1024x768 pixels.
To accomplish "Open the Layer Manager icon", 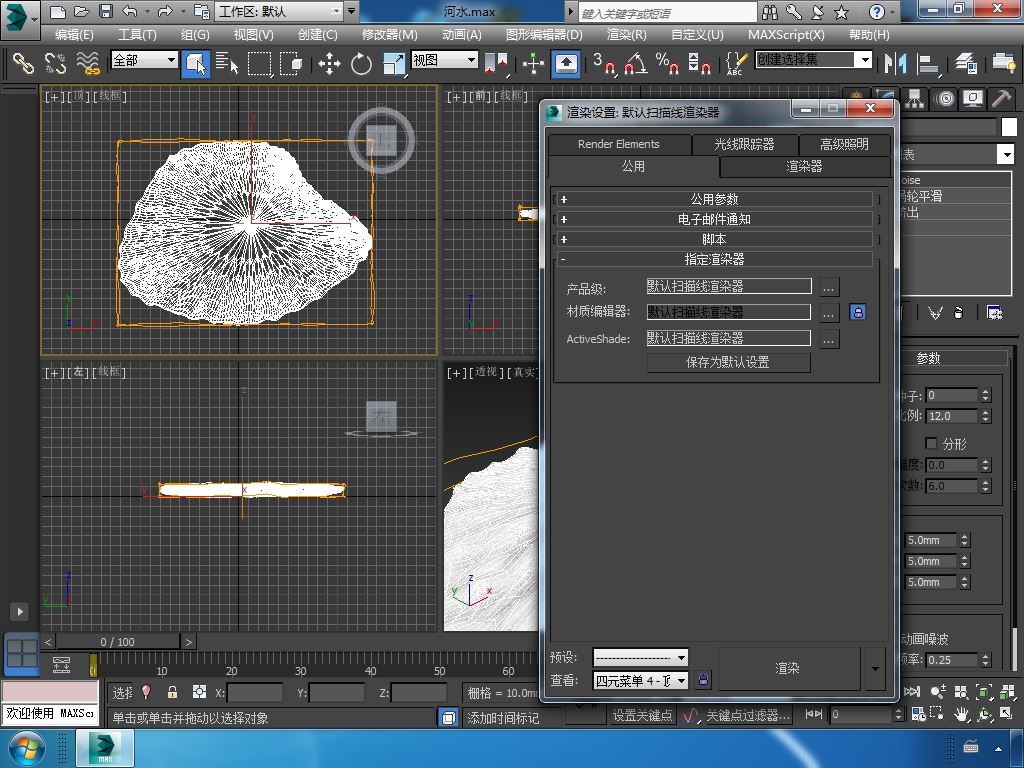I will pyautogui.click(x=965, y=63).
